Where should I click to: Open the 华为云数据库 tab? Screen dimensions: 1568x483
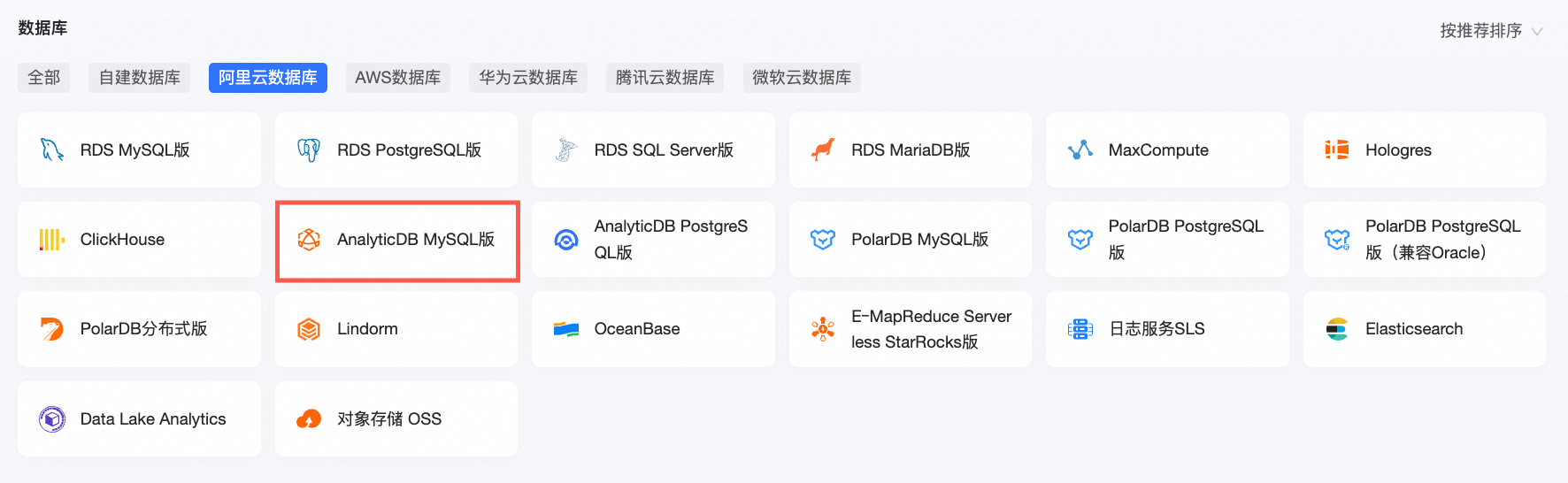(x=528, y=78)
